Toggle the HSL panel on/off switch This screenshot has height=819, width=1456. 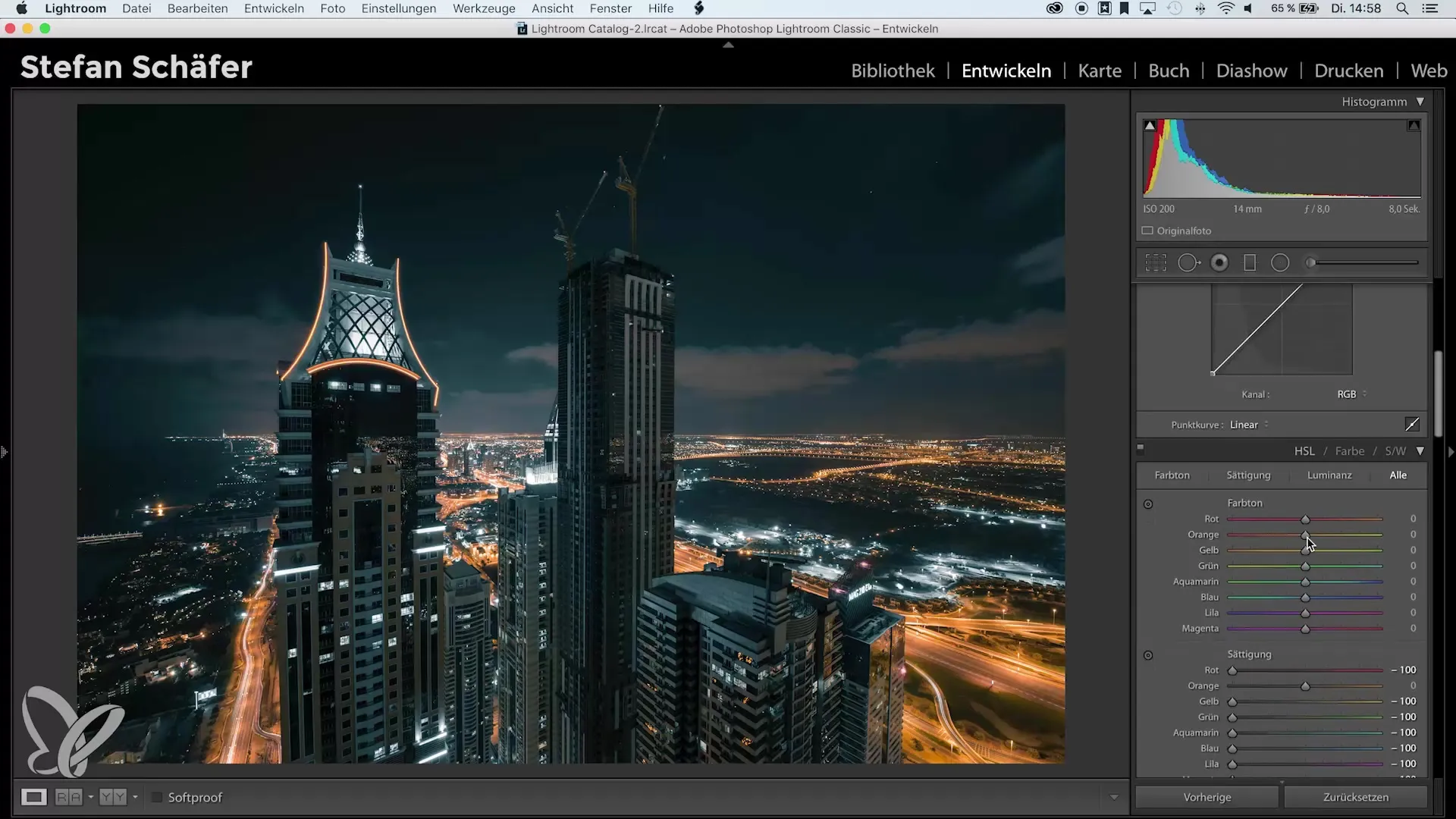[x=1141, y=447]
